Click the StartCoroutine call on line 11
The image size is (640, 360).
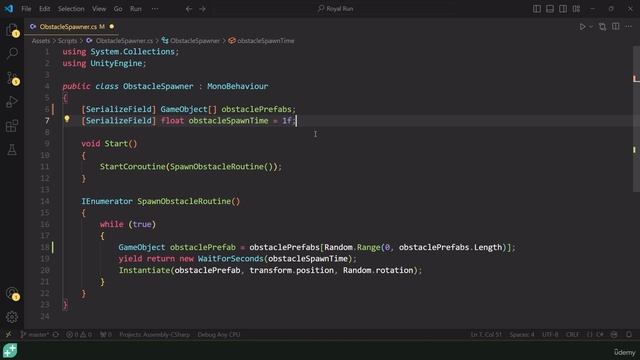tap(133, 167)
